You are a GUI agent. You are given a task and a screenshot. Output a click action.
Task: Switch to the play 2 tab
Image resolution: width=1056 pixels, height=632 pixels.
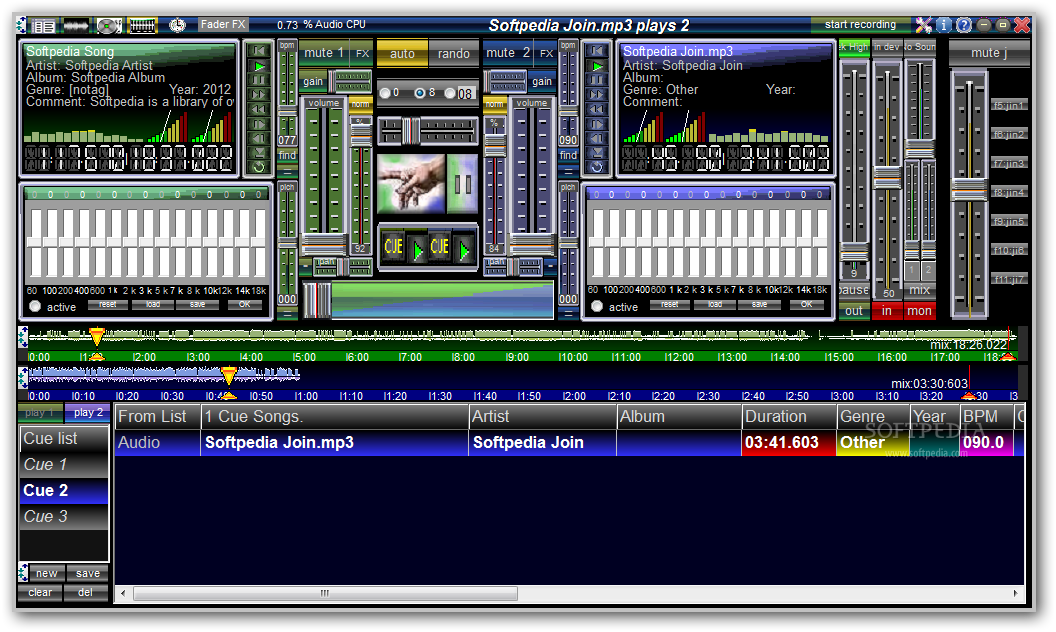pos(88,412)
